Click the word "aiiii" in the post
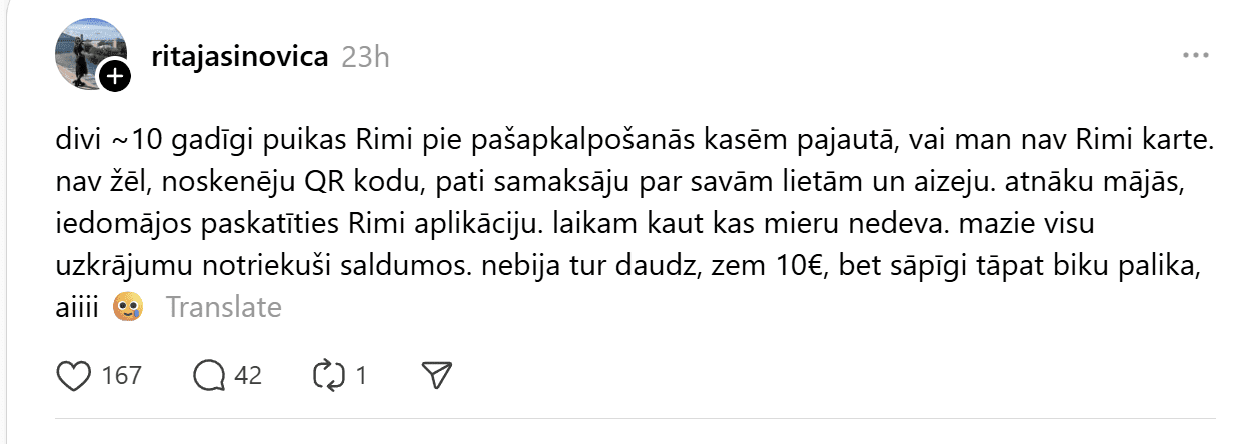 [x=80, y=307]
